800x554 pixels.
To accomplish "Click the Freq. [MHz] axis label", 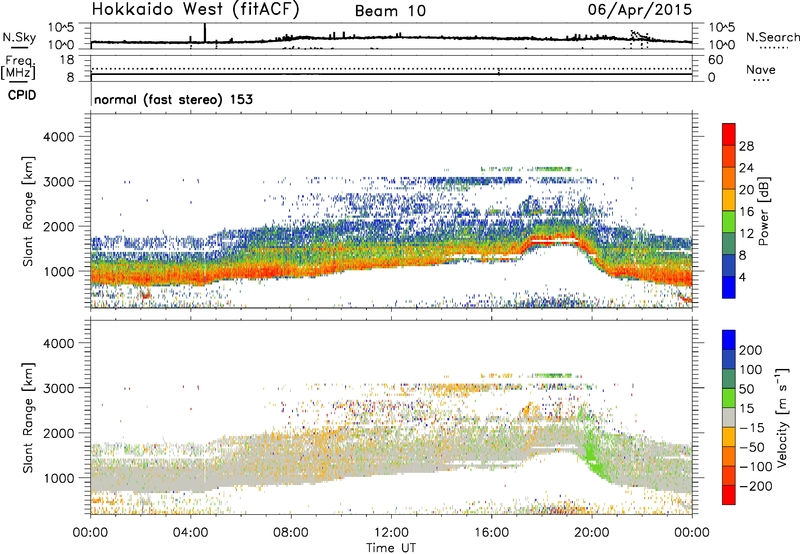I will tap(18, 67).
